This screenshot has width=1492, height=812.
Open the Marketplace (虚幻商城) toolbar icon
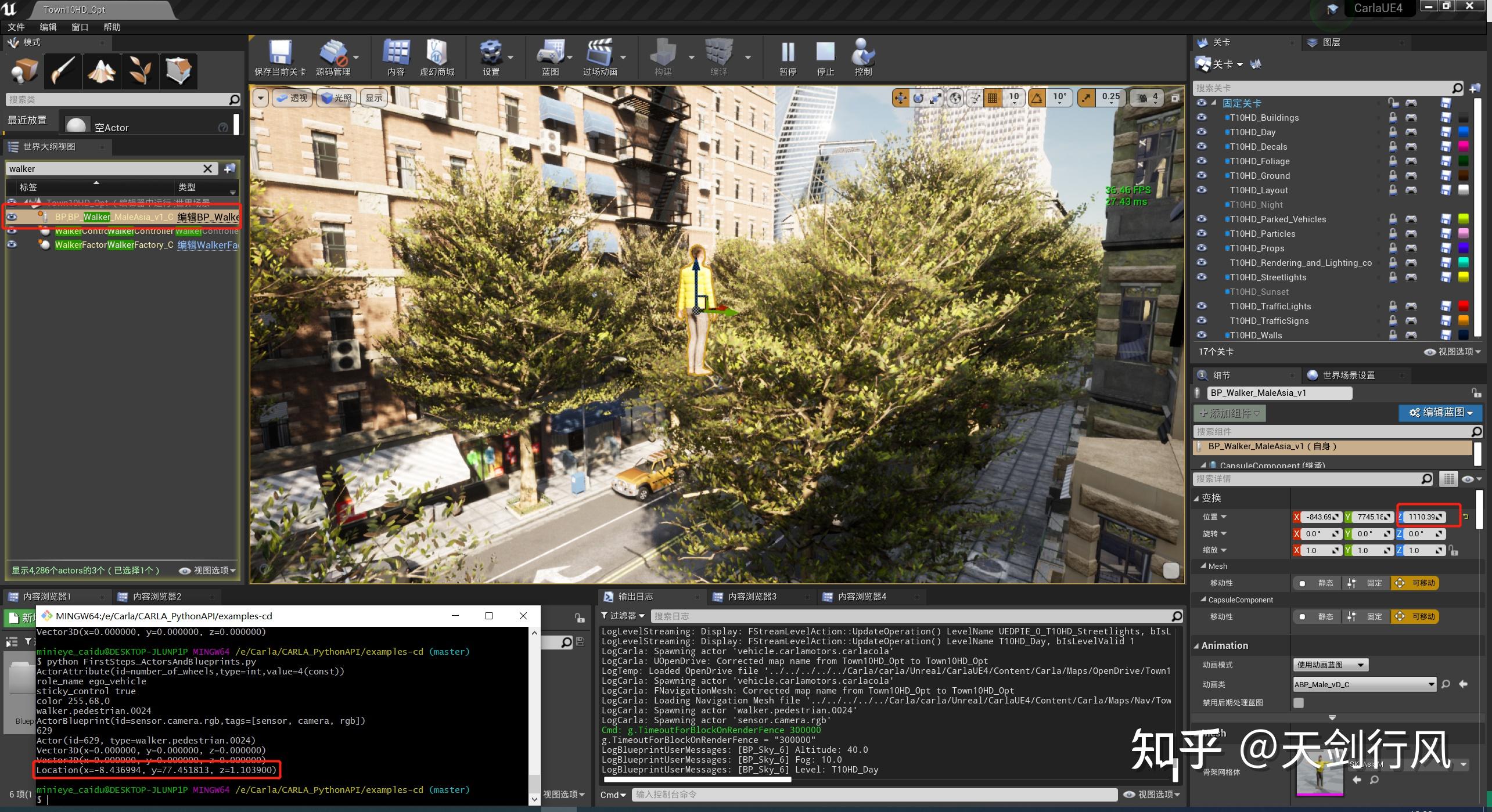coord(437,57)
